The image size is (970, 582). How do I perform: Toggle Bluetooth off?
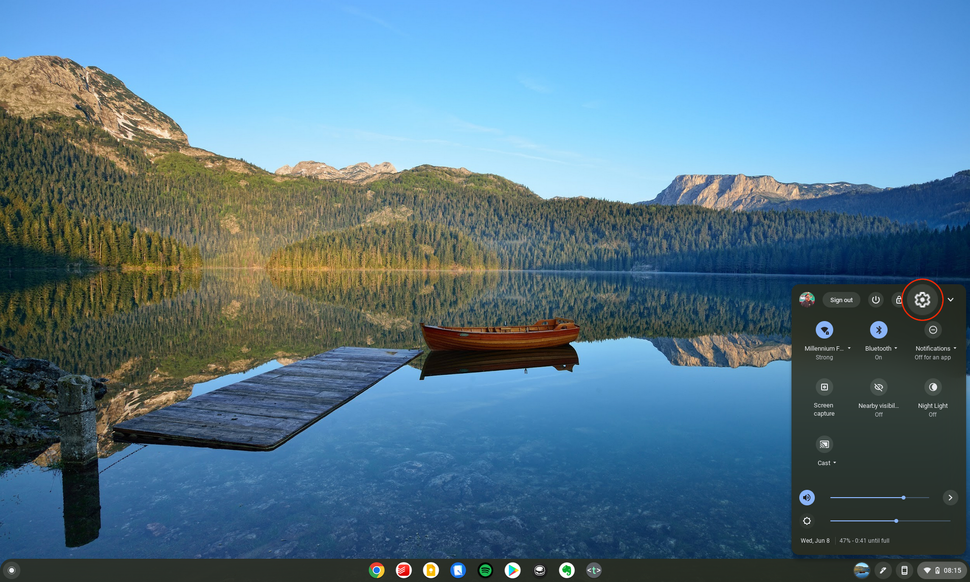880,328
